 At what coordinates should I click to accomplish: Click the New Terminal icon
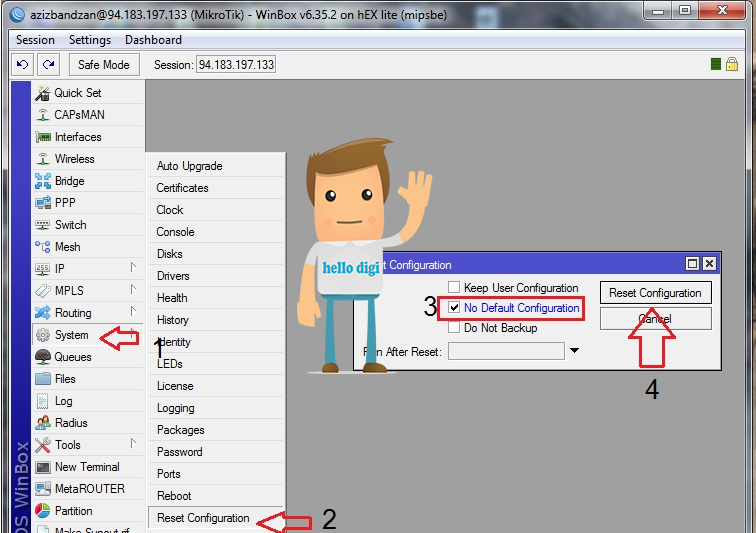tap(42, 467)
